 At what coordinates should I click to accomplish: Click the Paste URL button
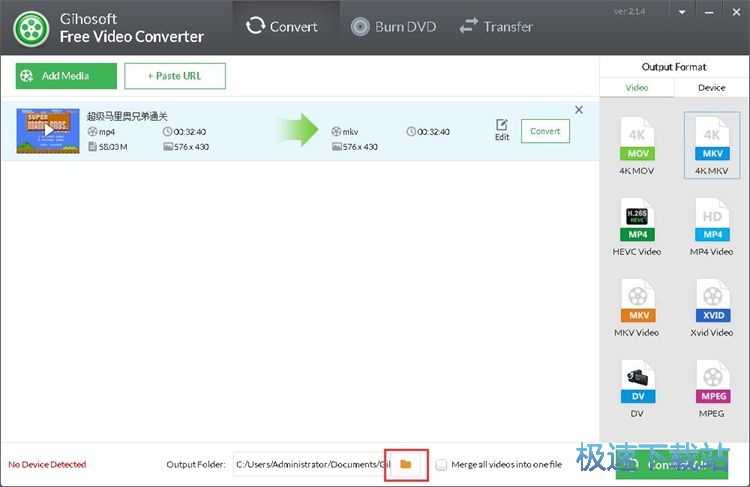(x=175, y=76)
